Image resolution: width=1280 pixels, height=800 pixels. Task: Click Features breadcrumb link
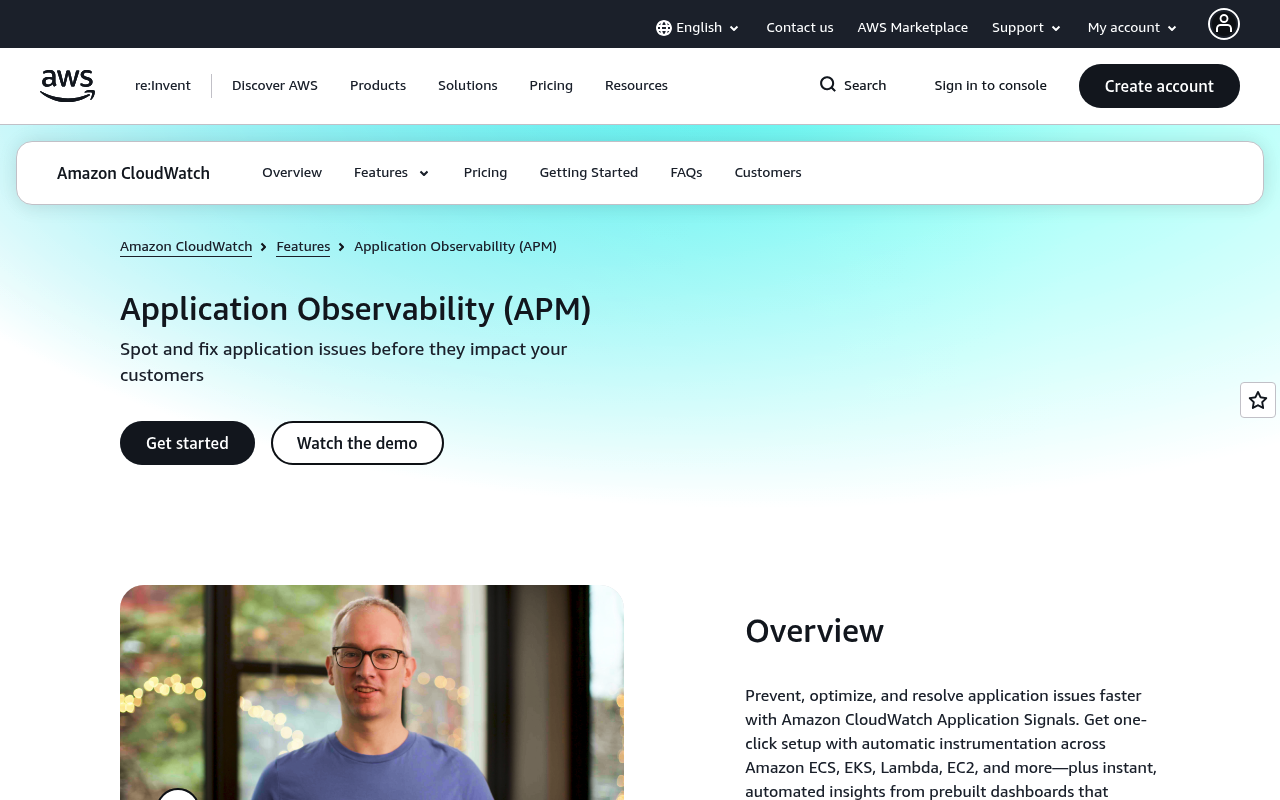tap(303, 246)
